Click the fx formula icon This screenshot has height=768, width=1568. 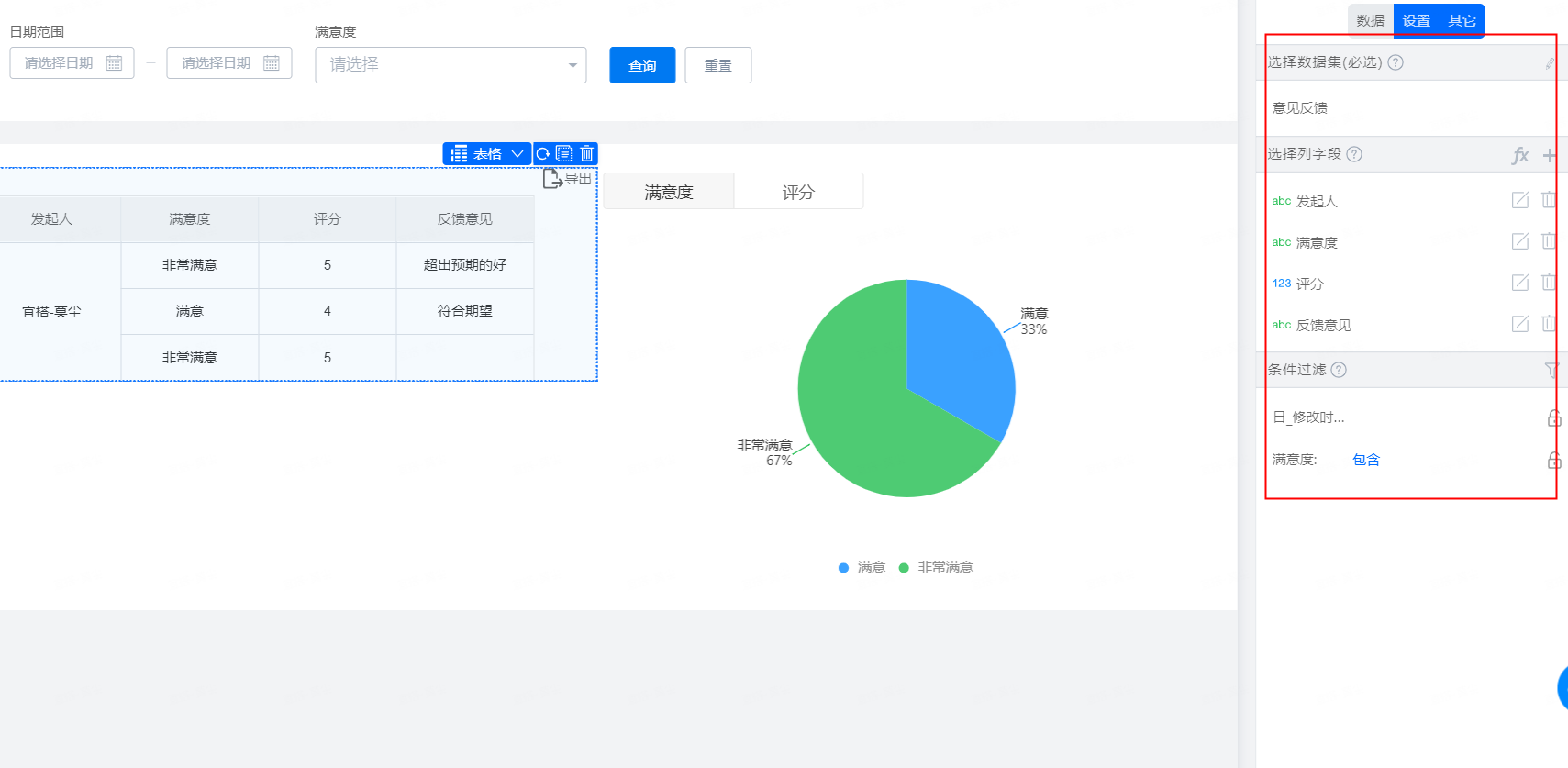[1520, 155]
